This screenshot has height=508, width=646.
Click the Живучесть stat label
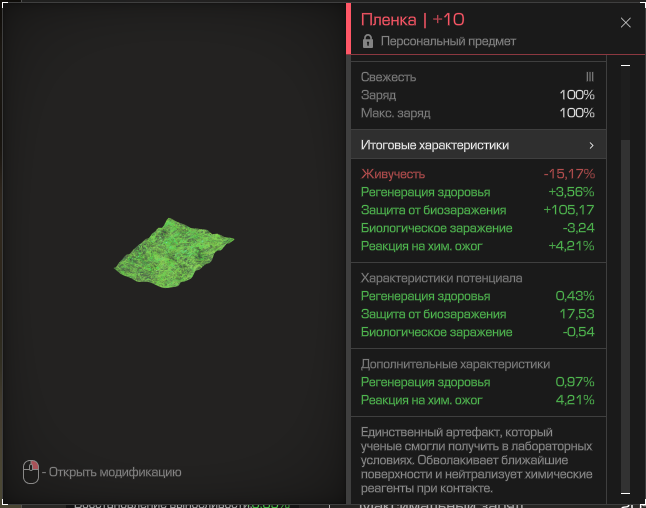(x=393, y=174)
